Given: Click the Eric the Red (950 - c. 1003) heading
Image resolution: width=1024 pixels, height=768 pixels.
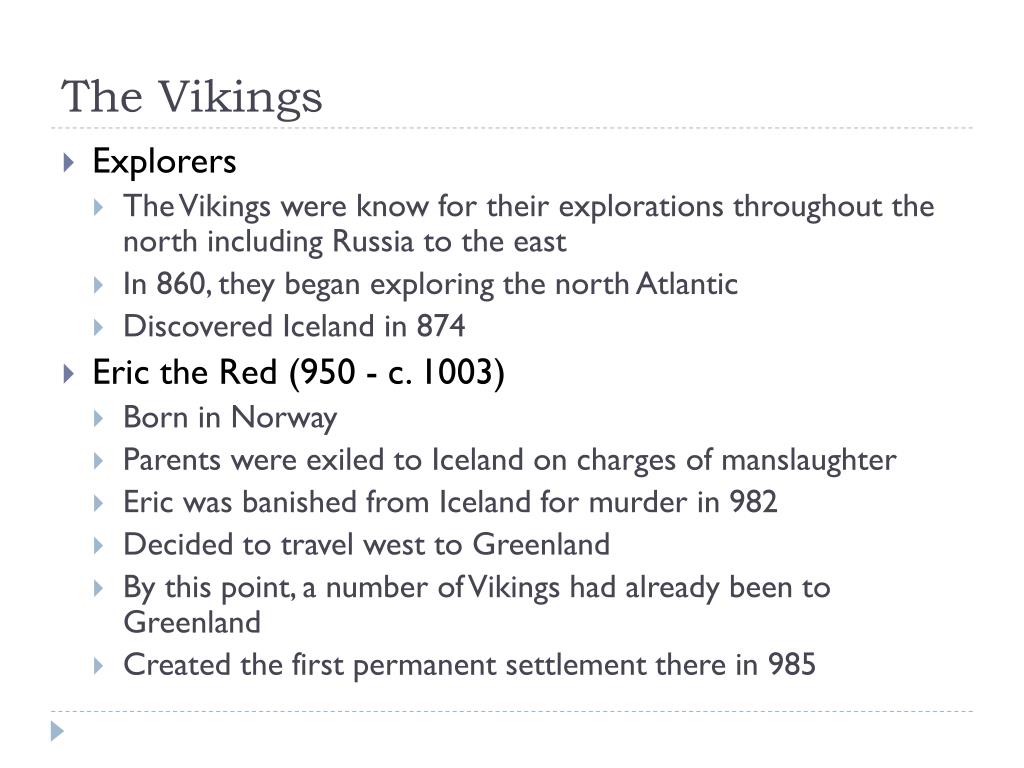Looking at the screenshot, I should (x=298, y=372).
